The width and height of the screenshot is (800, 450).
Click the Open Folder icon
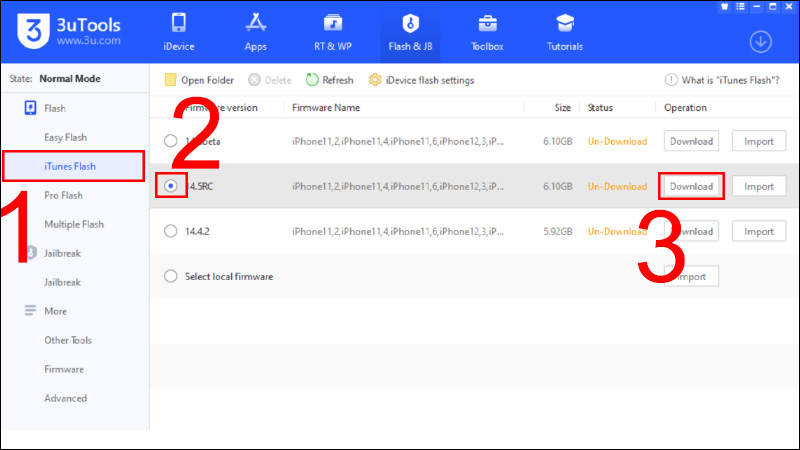(x=170, y=80)
